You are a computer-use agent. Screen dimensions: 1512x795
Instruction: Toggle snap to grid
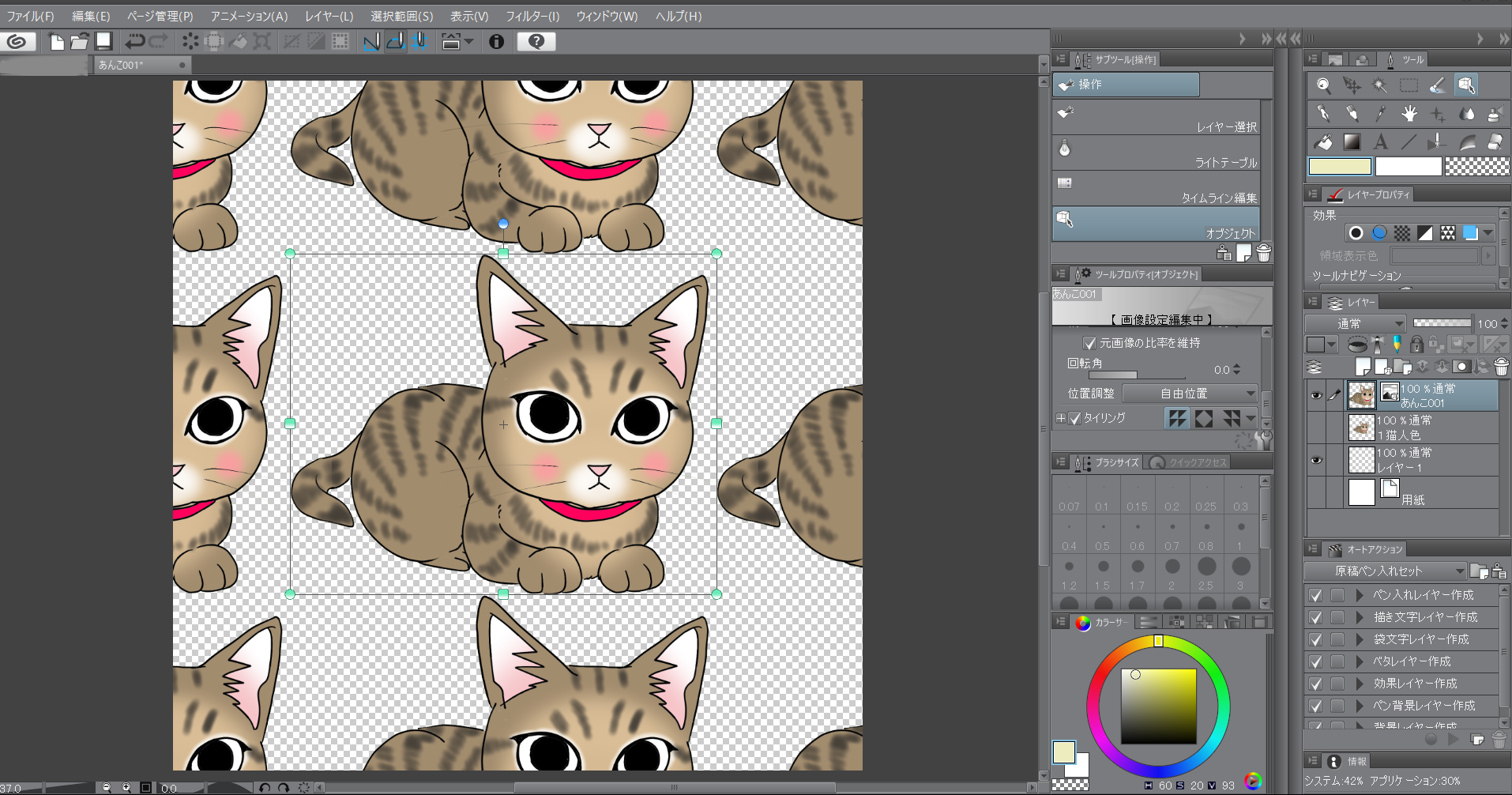[419, 42]
